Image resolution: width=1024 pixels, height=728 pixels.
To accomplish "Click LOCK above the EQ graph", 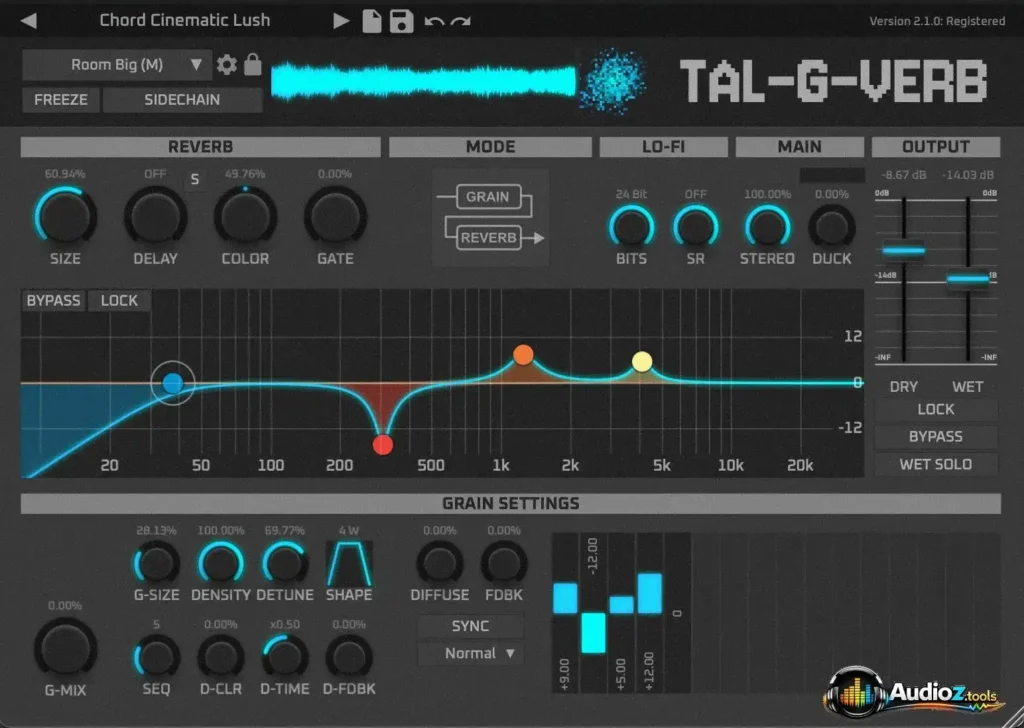I will coord(119,300).
